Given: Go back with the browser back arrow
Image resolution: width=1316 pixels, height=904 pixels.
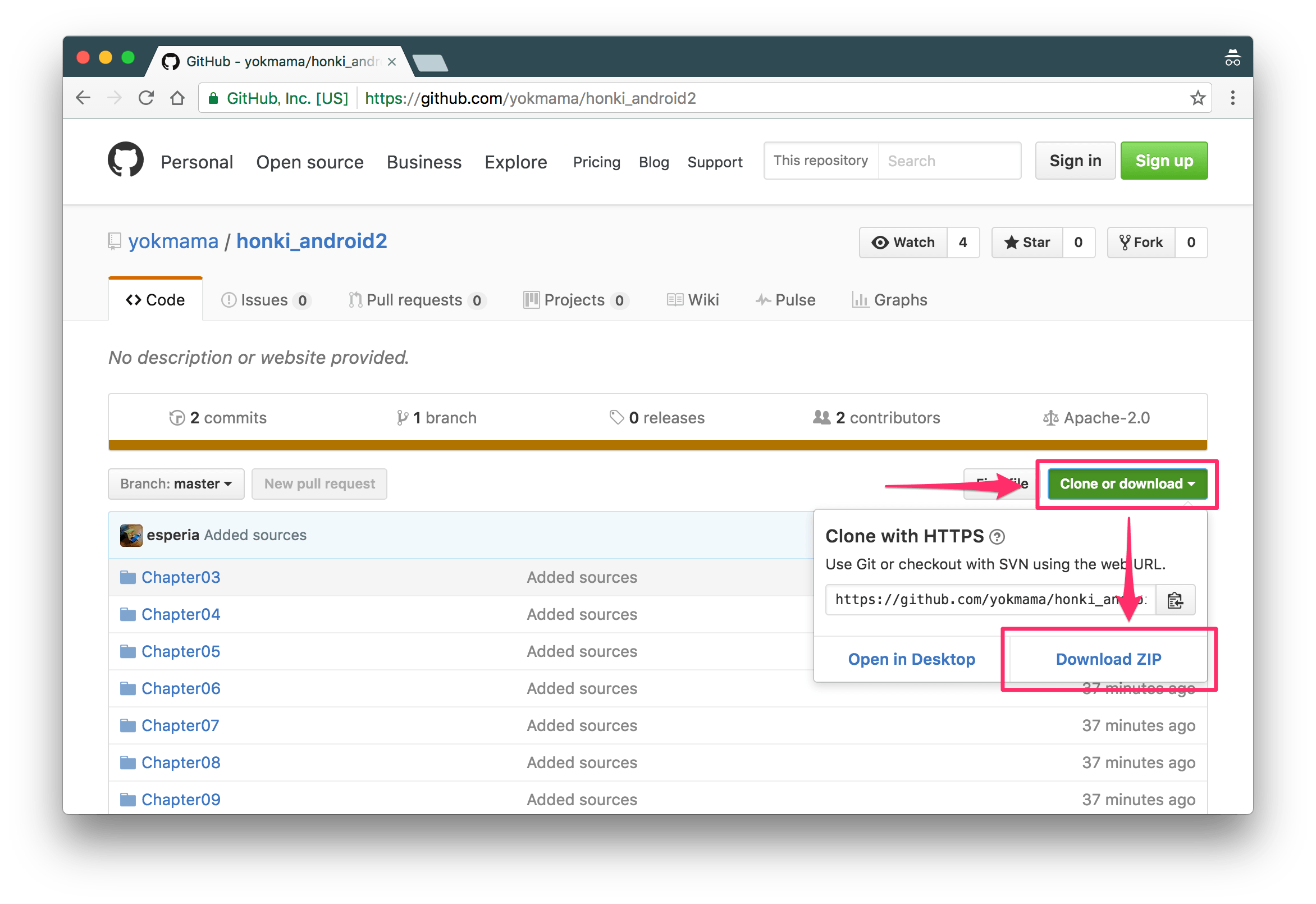Looking at the screenshot, I should 83,98.
